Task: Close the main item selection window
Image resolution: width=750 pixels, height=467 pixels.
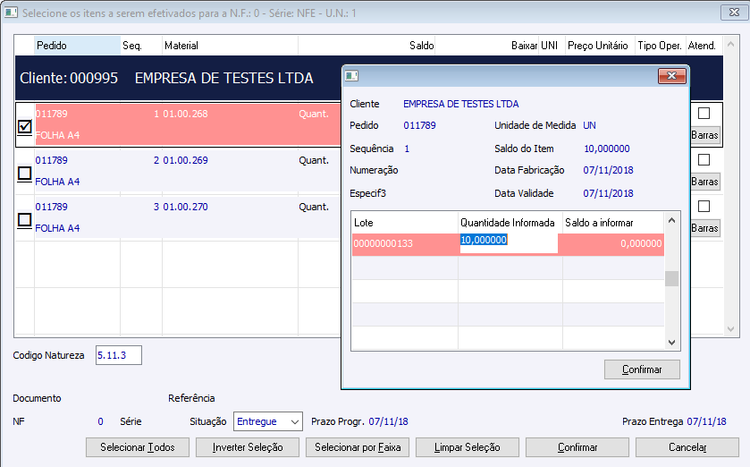Action: (x=734, y=12)
